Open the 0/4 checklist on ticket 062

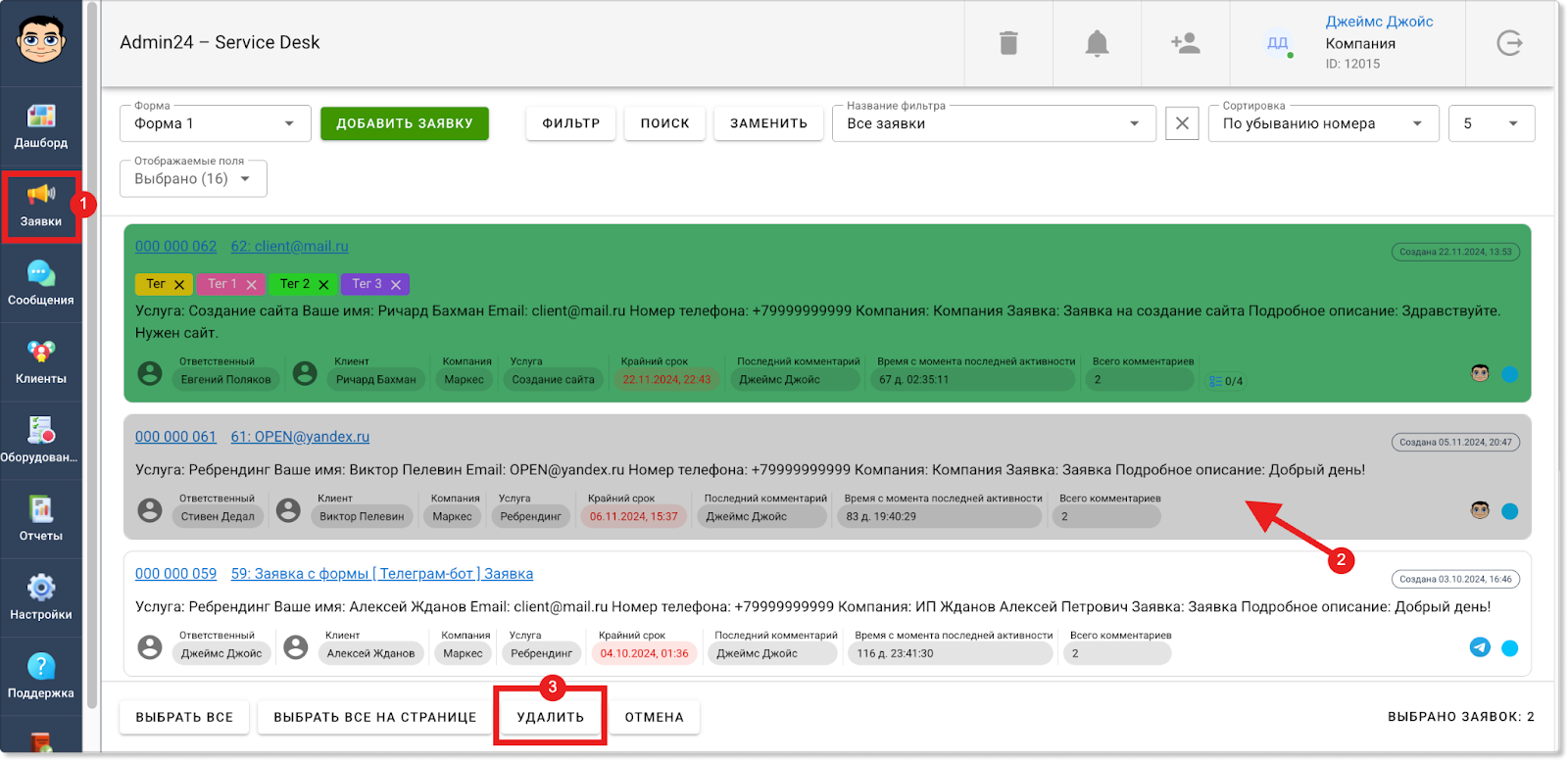(1226, 381)
